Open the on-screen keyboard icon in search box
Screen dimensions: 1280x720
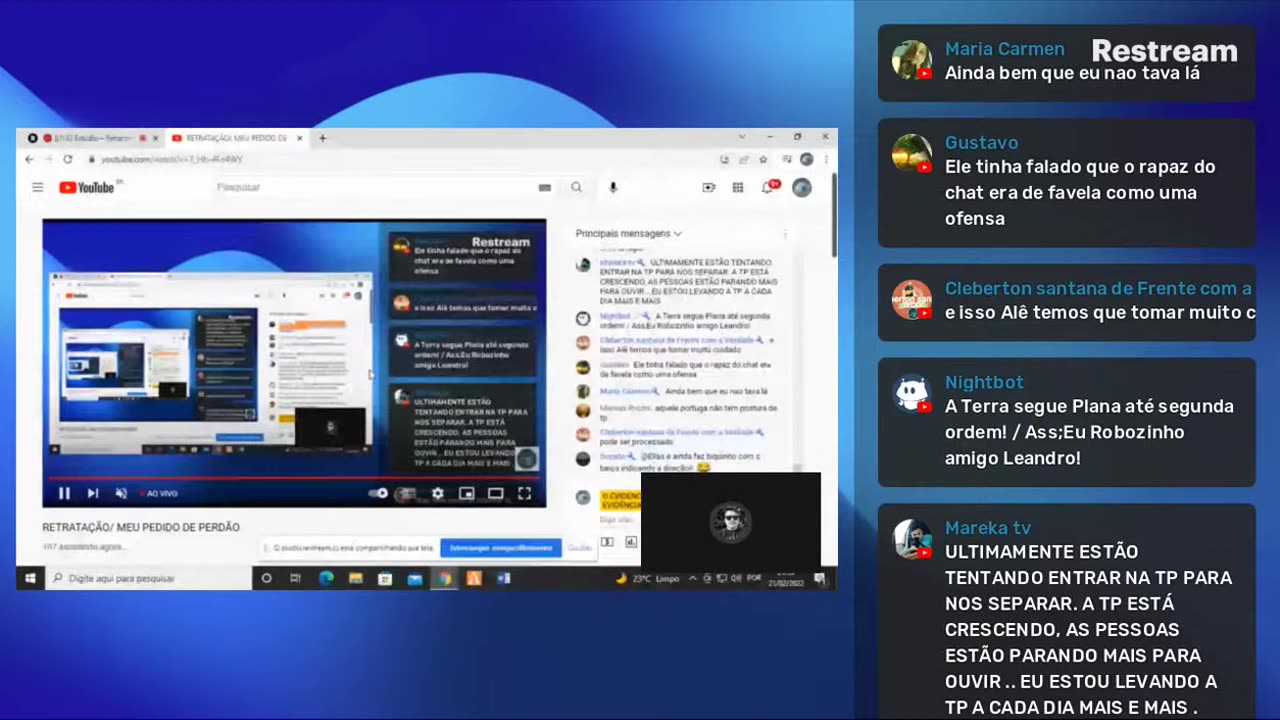tap(545, 187)
